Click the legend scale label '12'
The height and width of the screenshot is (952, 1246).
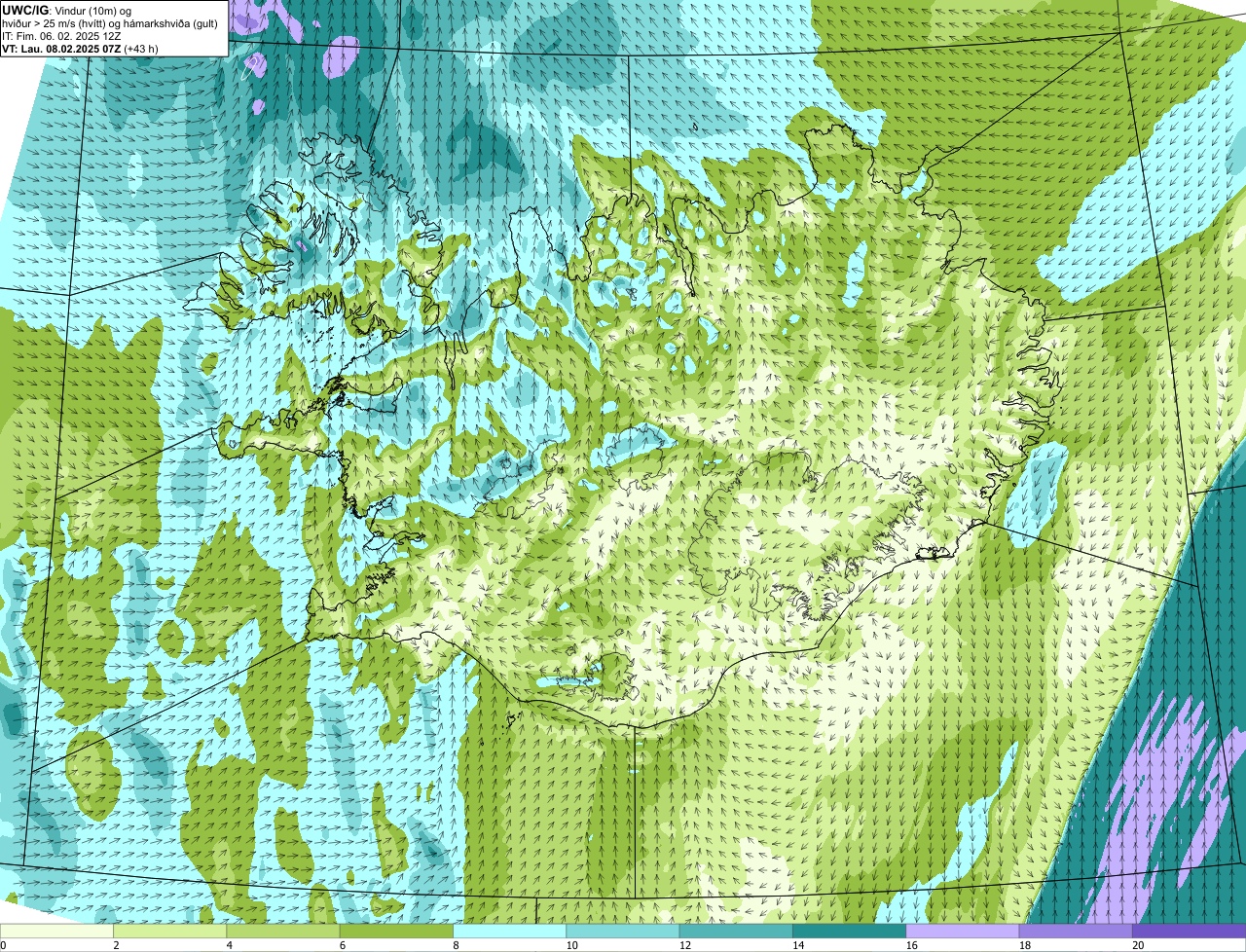click(685, 945)
